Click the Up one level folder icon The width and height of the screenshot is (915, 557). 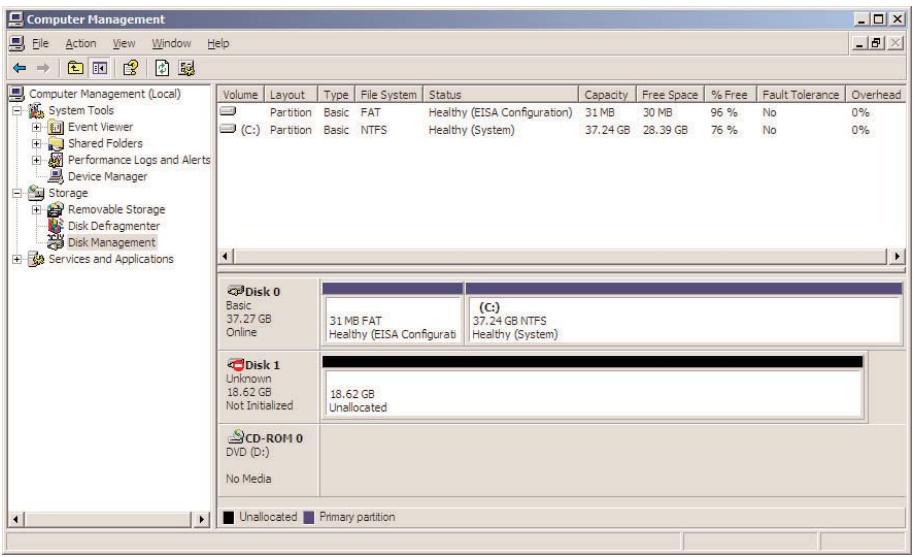[75, 68]
